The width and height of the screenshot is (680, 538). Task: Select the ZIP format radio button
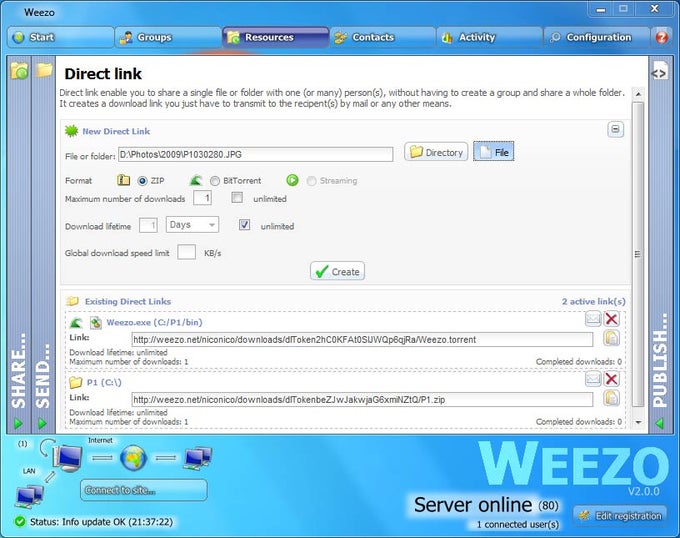click(x=142, y=181)
